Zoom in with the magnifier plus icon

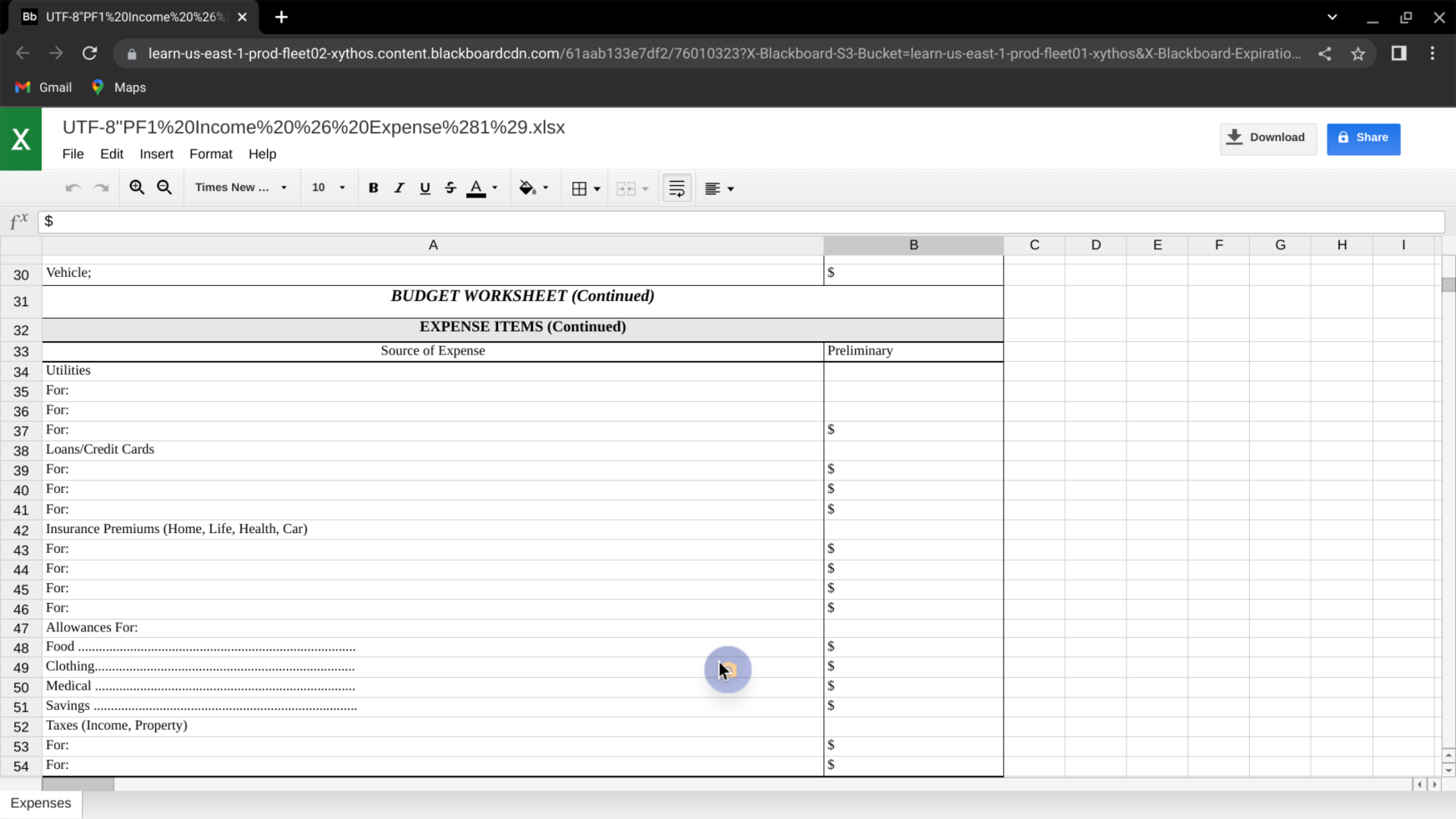(137, 188)
